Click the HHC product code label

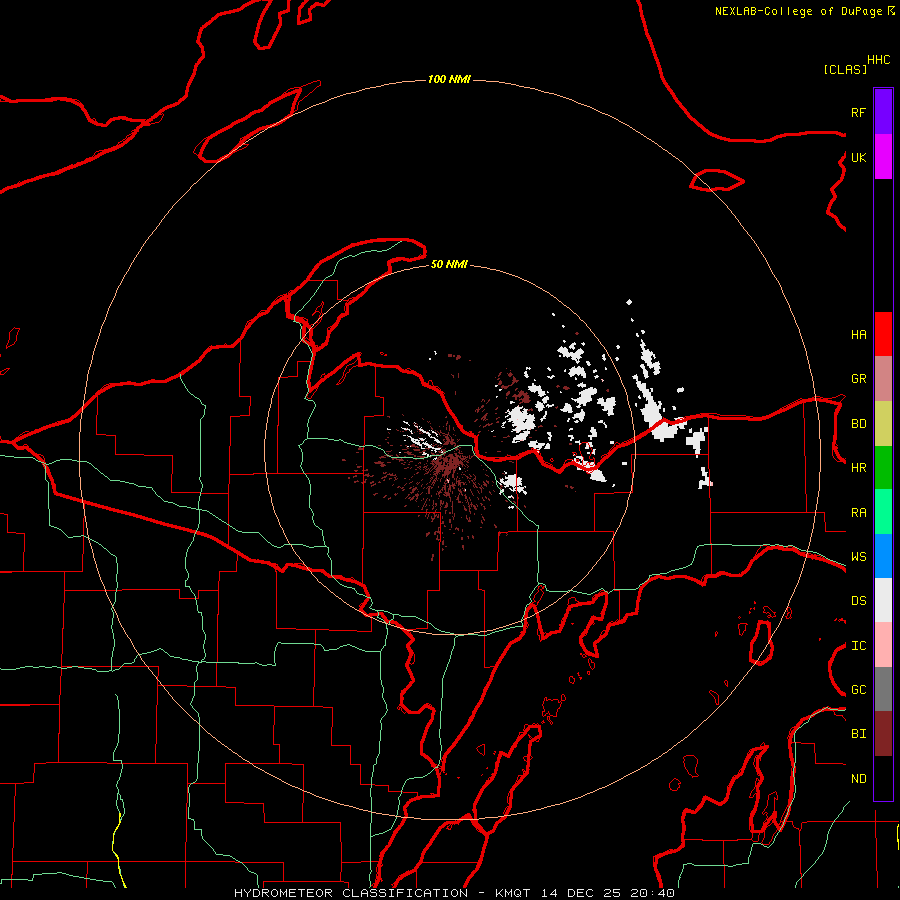coord(879,60)
